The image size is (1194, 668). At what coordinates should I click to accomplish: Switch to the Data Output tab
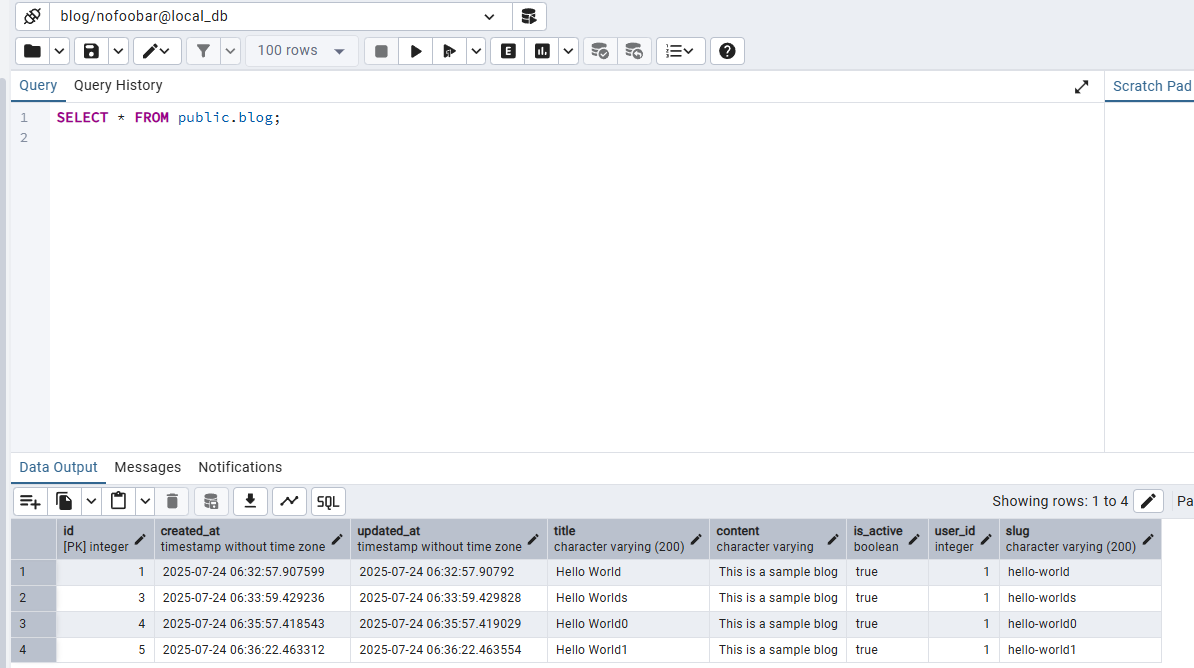[59, 467]
